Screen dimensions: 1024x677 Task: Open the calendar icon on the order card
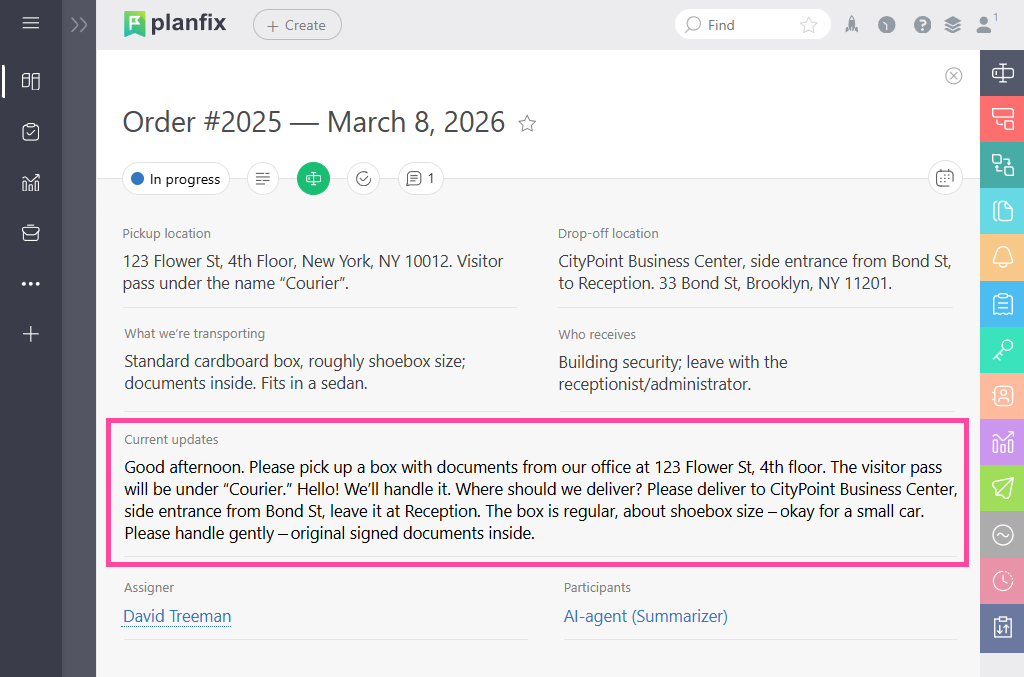[944, 178]
